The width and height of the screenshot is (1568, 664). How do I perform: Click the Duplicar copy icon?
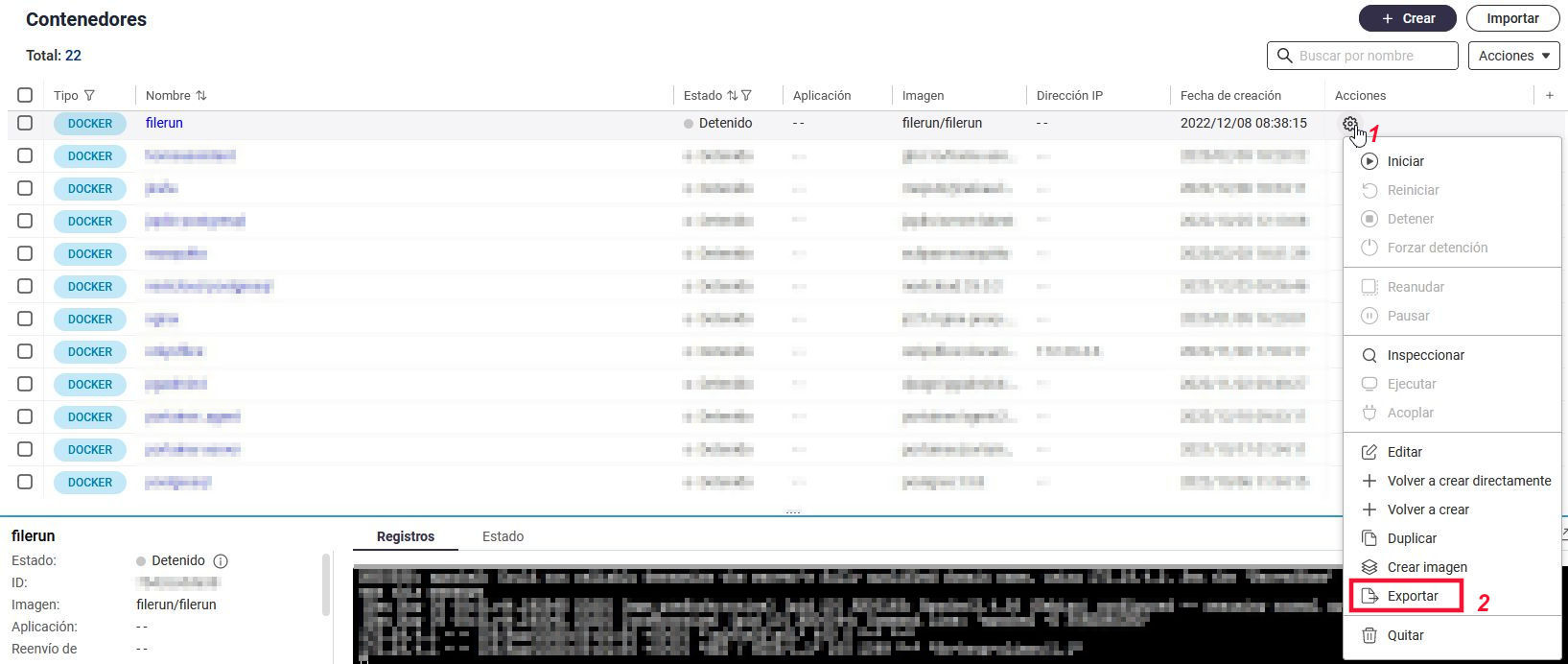tap(1369, 538)
